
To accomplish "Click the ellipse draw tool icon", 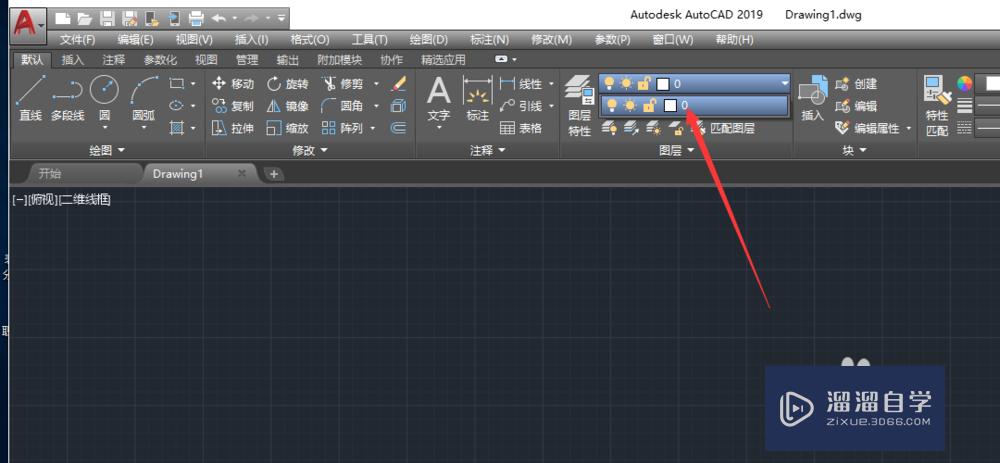I will (x=177, y=106).
